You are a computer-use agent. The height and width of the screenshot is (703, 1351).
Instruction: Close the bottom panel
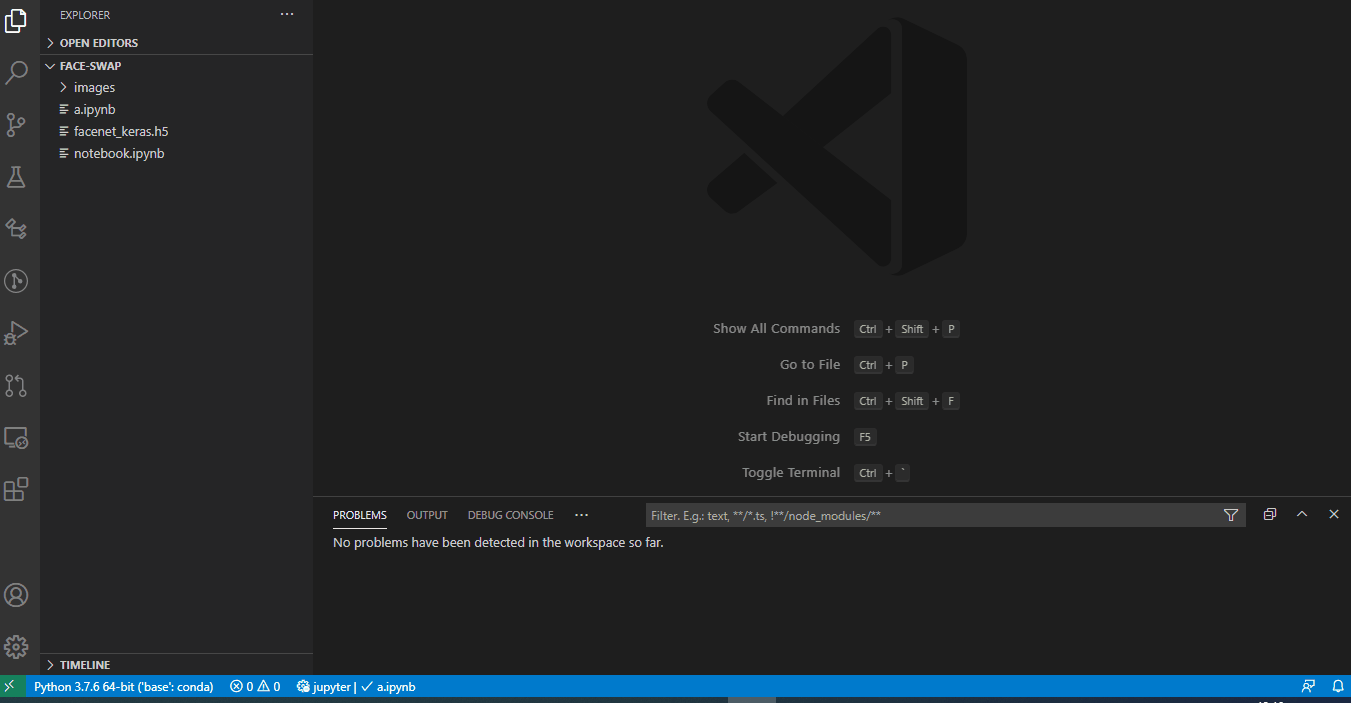tap(1334, 514)
